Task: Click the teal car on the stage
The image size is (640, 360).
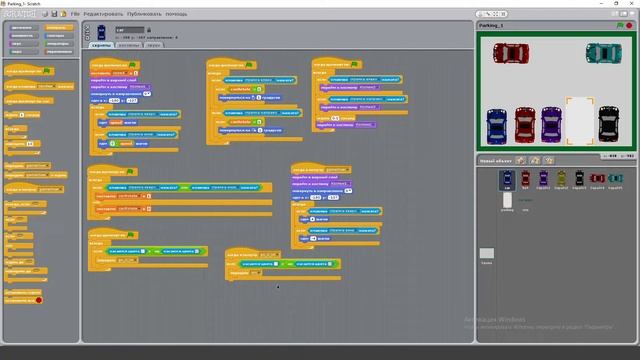Action: 604,53
